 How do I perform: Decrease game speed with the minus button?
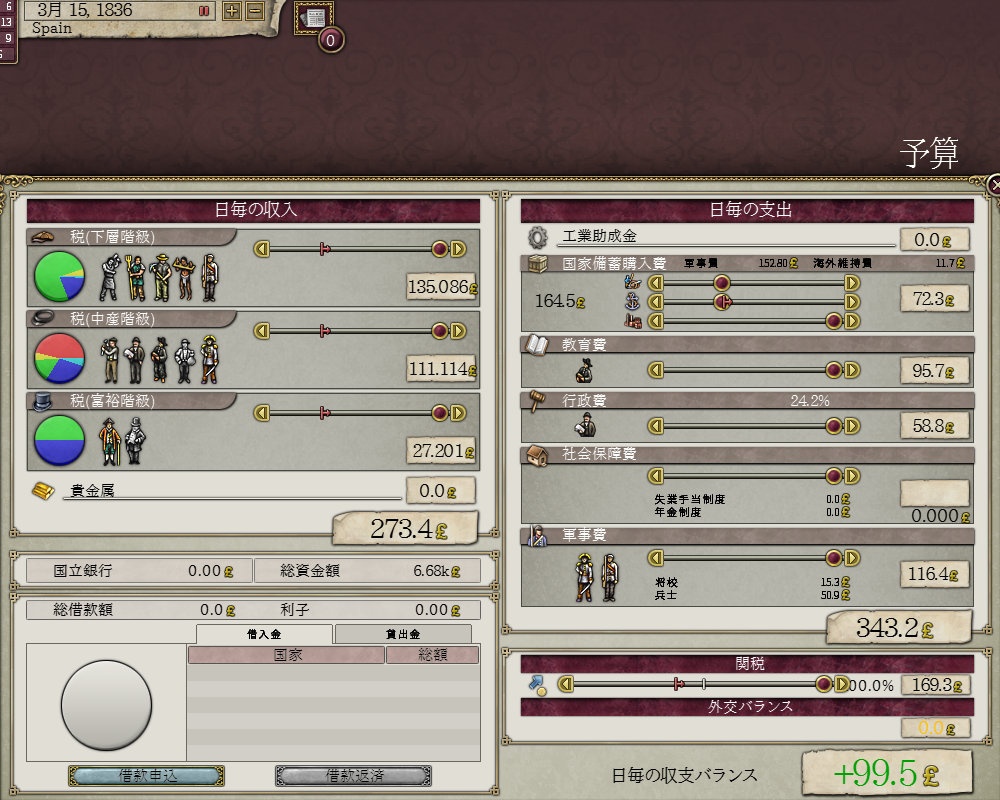[x=254, y=11]
